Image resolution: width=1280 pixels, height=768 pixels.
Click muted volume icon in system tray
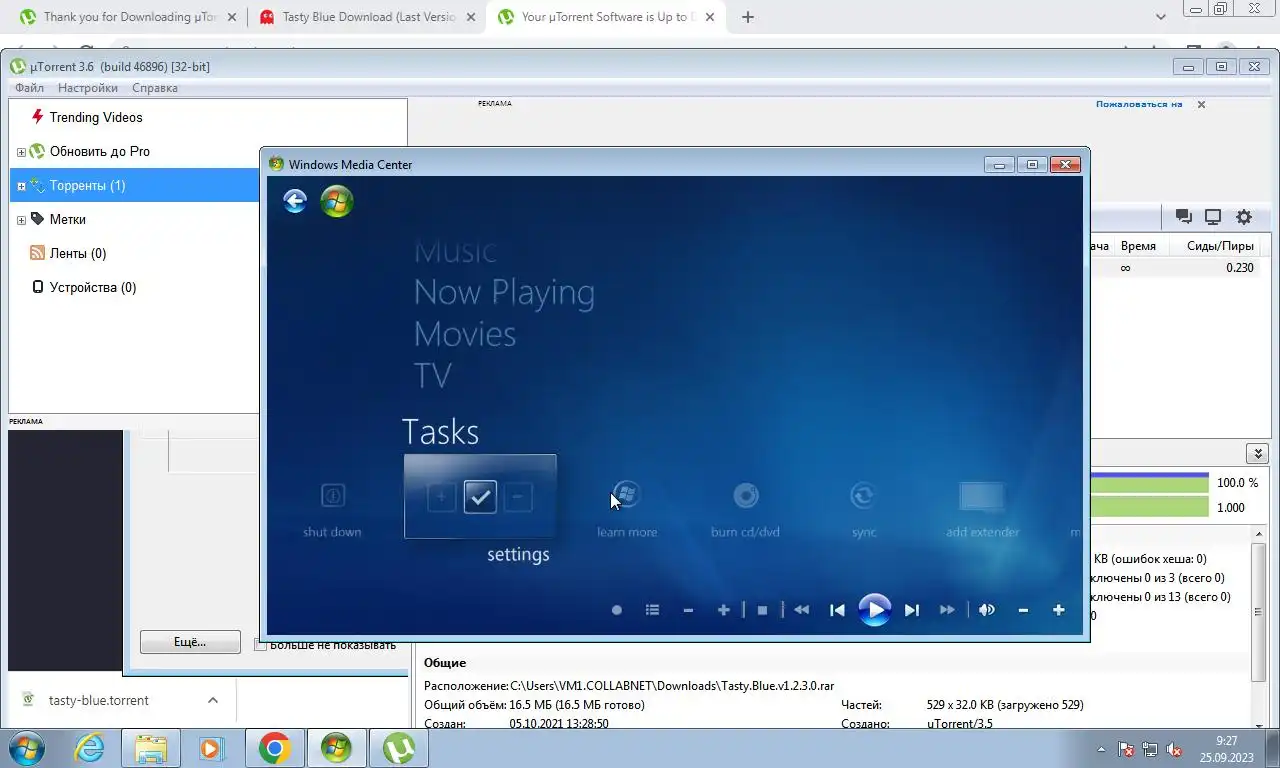[x=1175, y=749]
